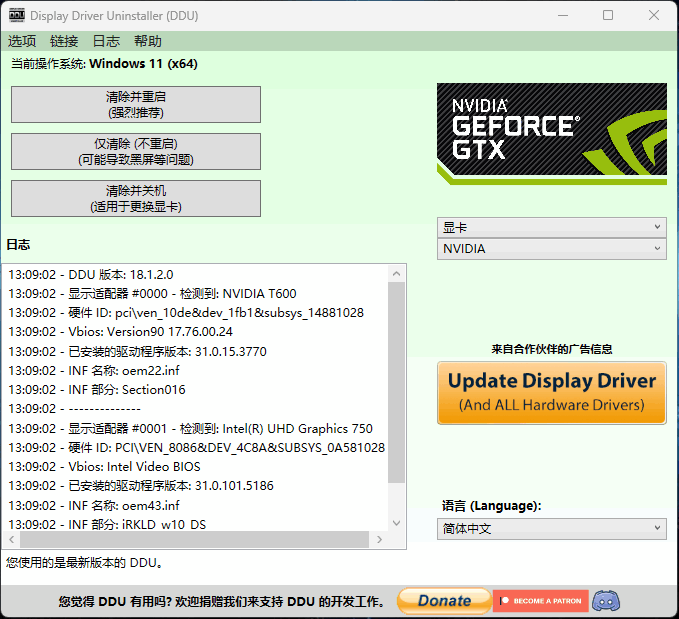The width and height of the screenshot is (679, 619).
Task: Open the 选项 menu
Action: pos(22,41)
